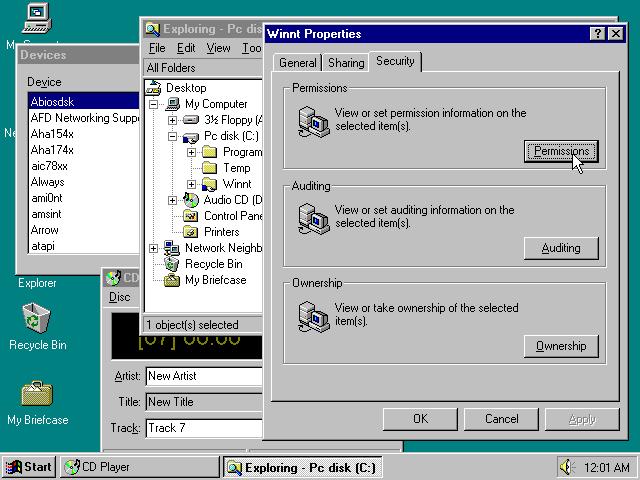Click the Explorer window title bar icon
This screenshot has height=480, width=640.
[152, 29]
